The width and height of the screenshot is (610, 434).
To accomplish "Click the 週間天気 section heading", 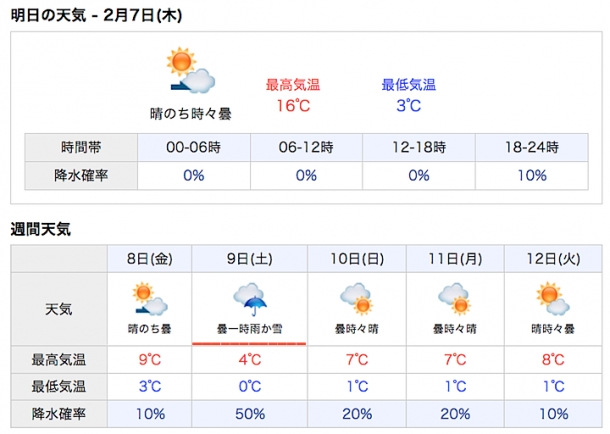I will point(40,229).
